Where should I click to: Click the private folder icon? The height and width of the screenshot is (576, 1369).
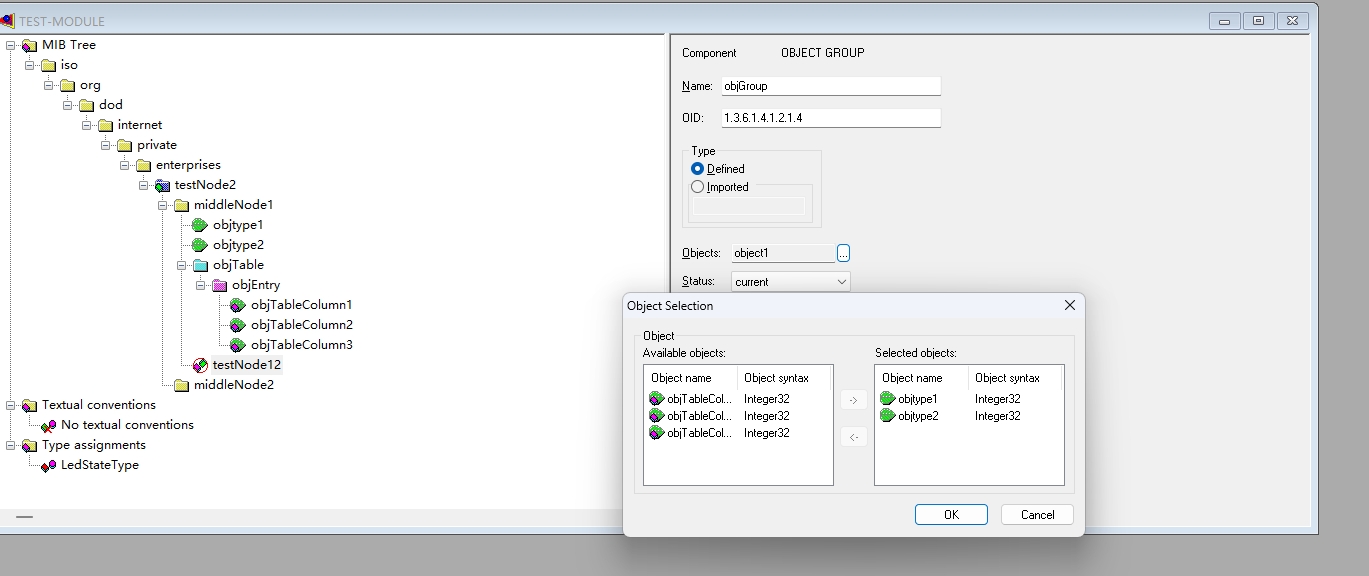[x=124, y=145]
